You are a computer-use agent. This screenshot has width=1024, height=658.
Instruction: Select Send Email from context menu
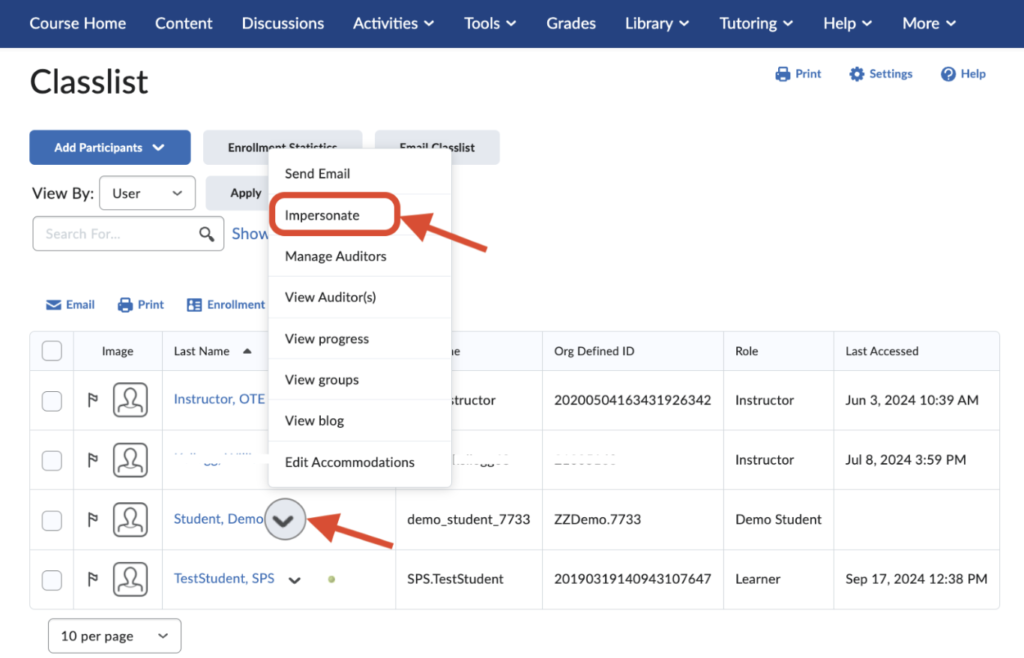click(x=359, y=174)
